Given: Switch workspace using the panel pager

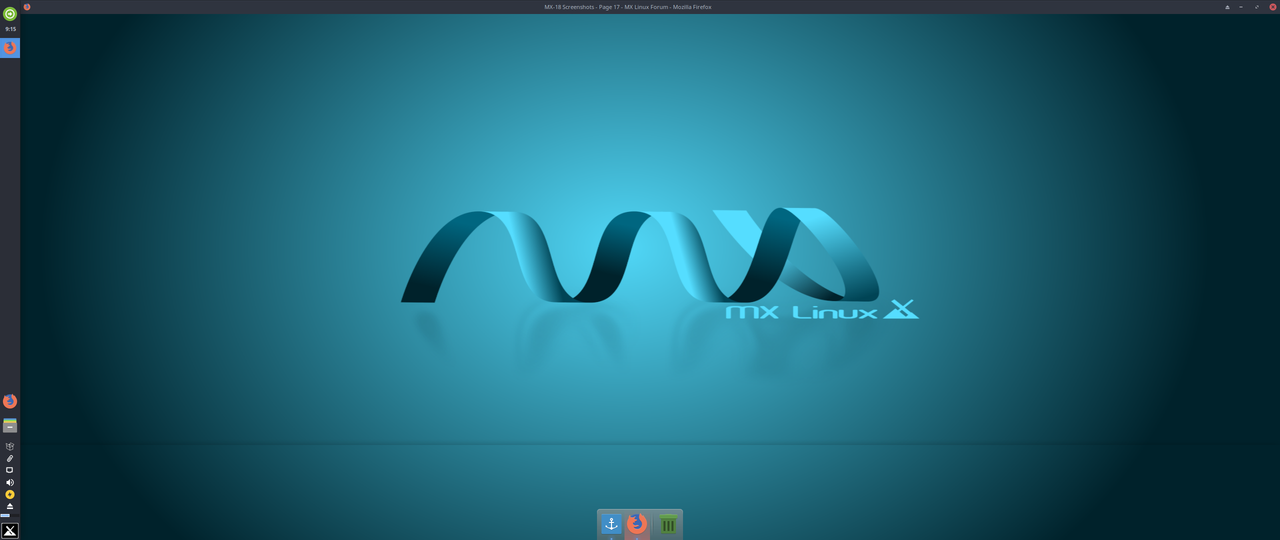Looking at the screenshot, I should [x=10, y=516].
